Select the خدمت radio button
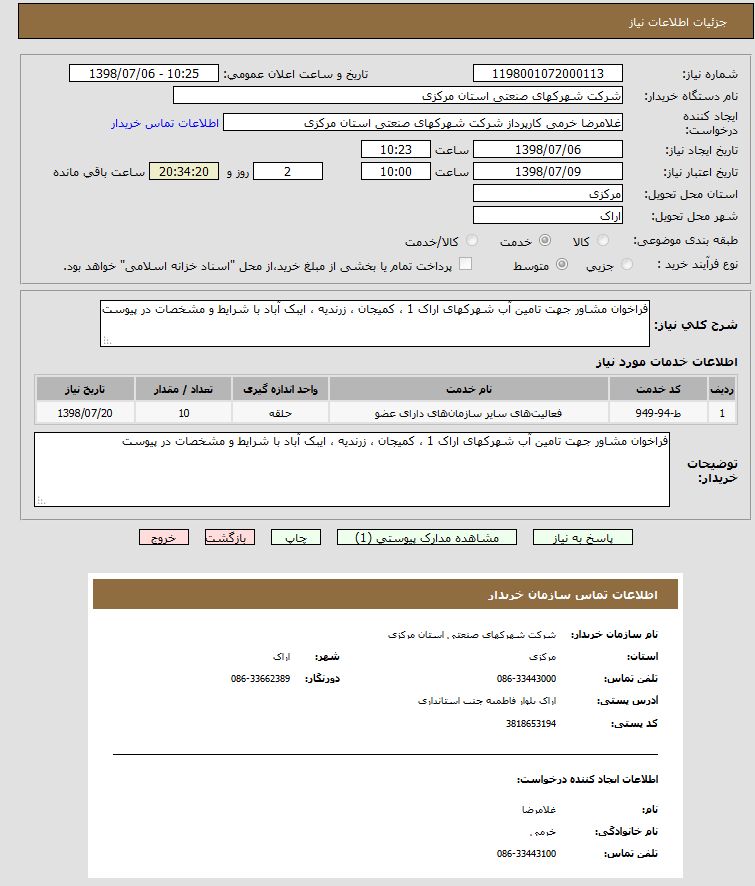This screenshot has width=755, height=886. (x=544, y=241)
